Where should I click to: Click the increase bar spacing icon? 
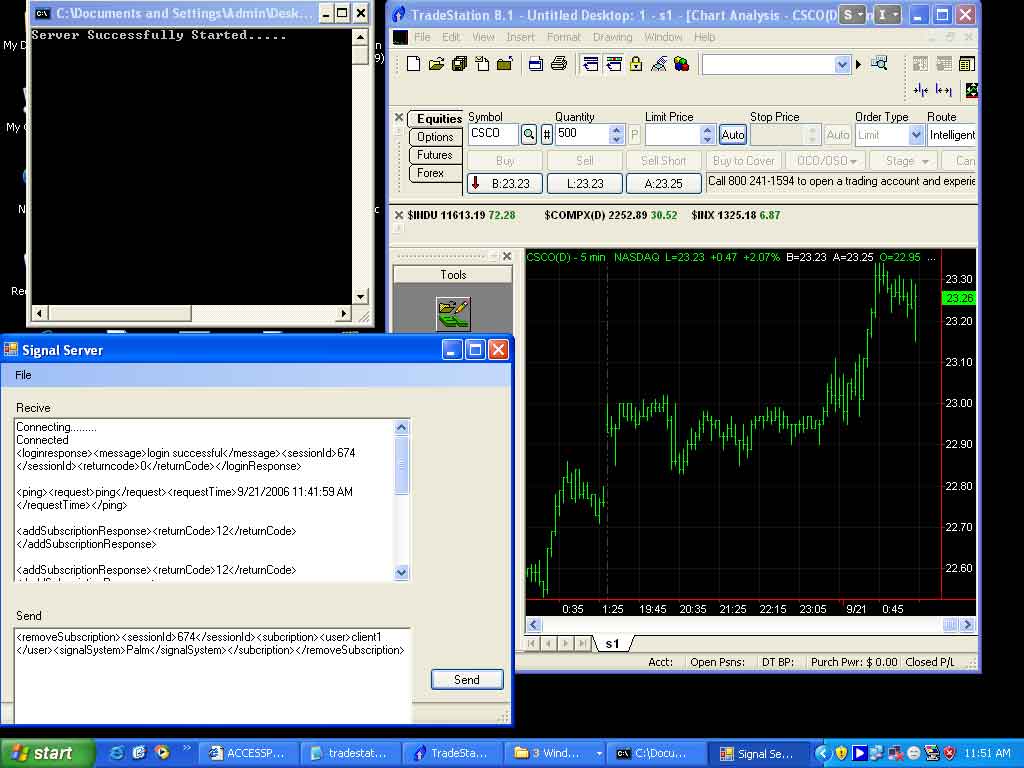tap(943, 90)
